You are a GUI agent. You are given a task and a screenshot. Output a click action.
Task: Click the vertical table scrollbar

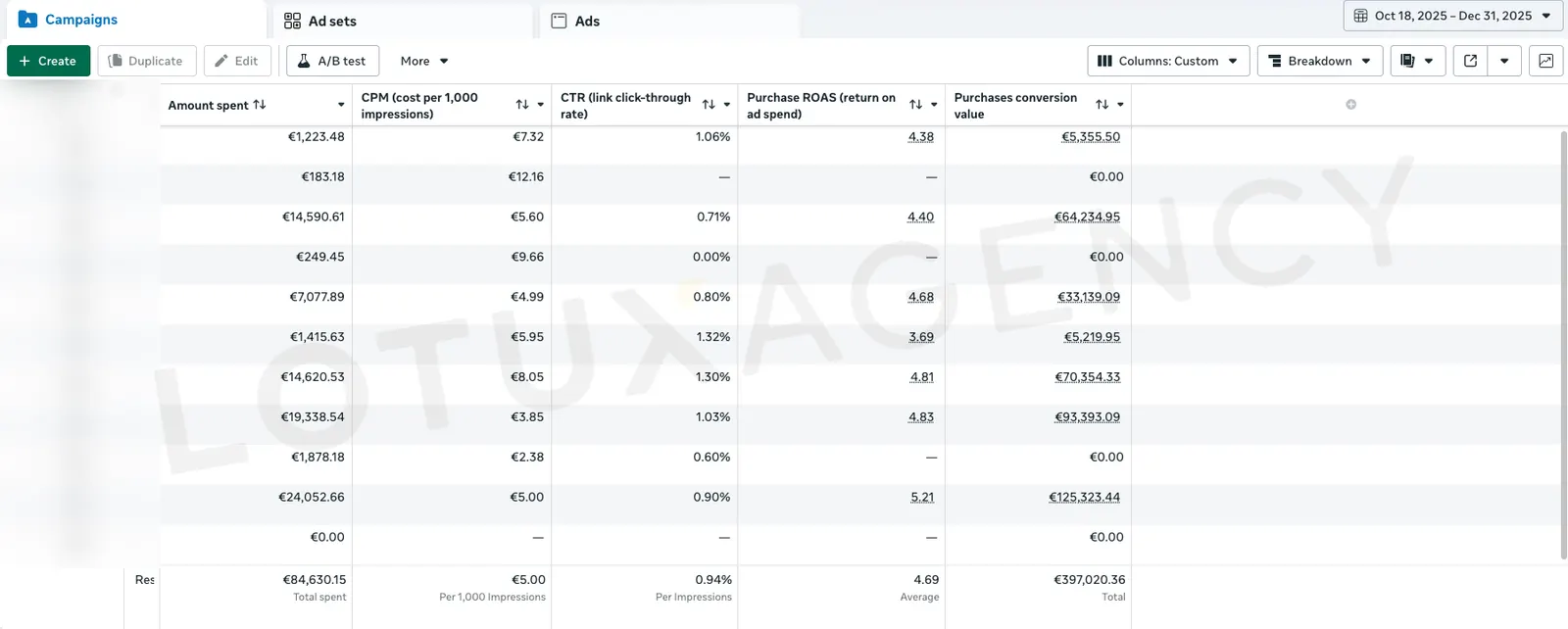1563,345
